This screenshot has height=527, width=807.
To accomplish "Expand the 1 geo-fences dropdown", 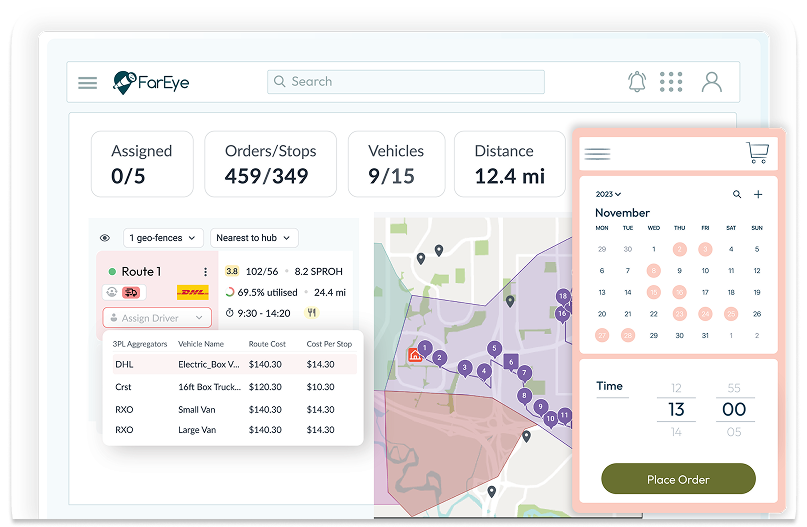I will [164, 238].
